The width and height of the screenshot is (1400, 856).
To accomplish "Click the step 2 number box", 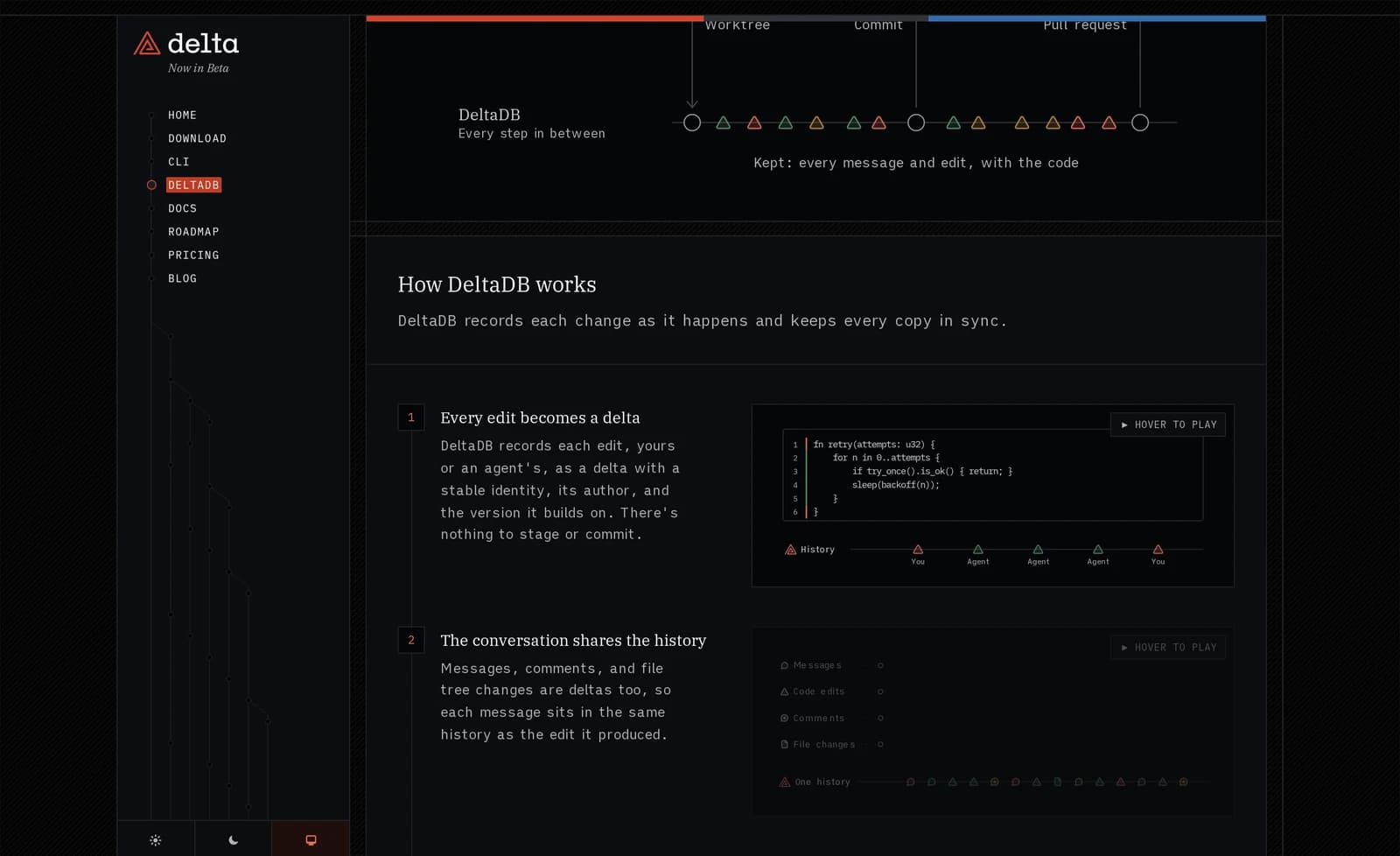I will pyautogui.click(x=411, y=640).
